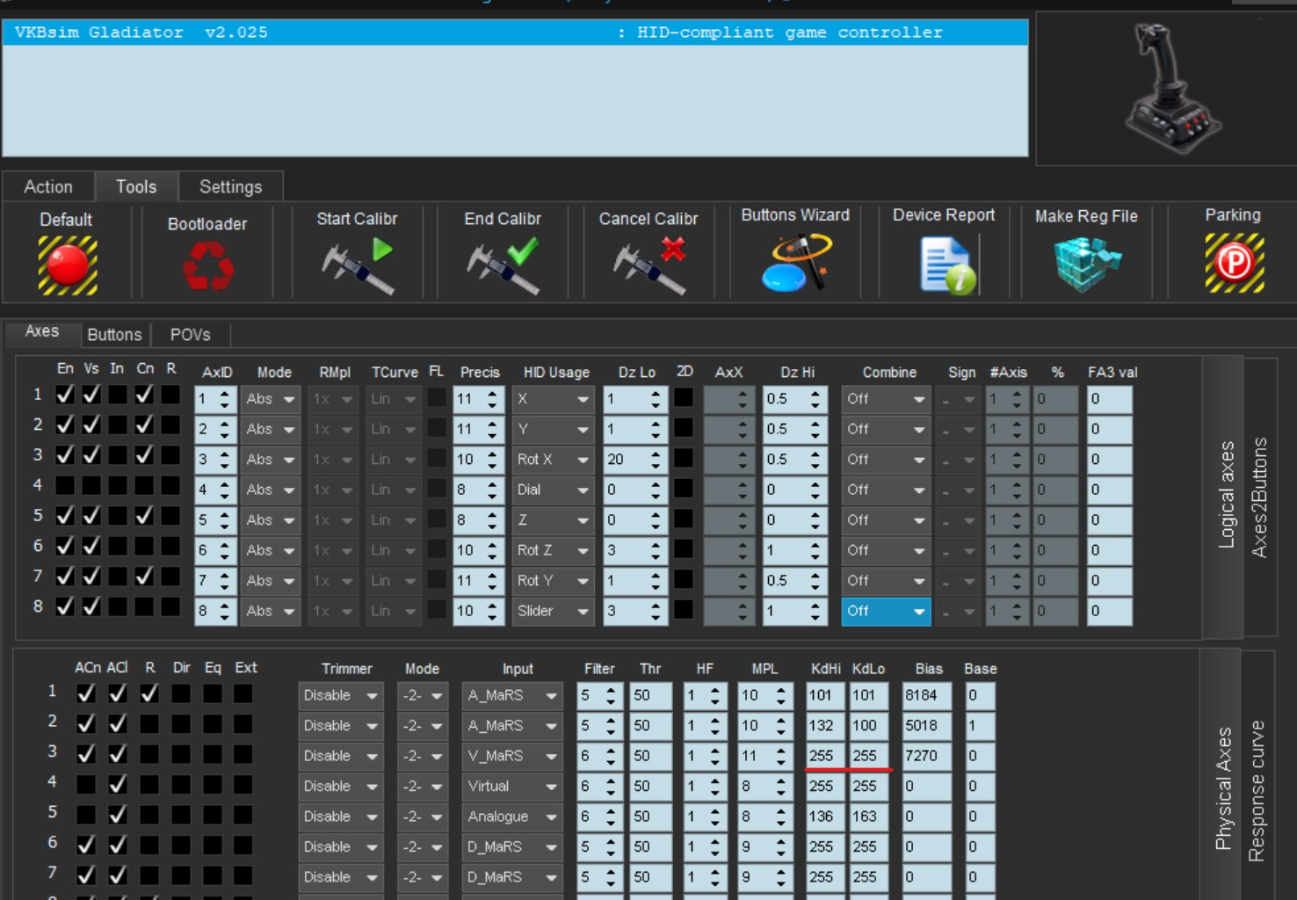Open HID Usage dropdown showing Rot X
Screen dimensions: 1297x900
point(553,460)
